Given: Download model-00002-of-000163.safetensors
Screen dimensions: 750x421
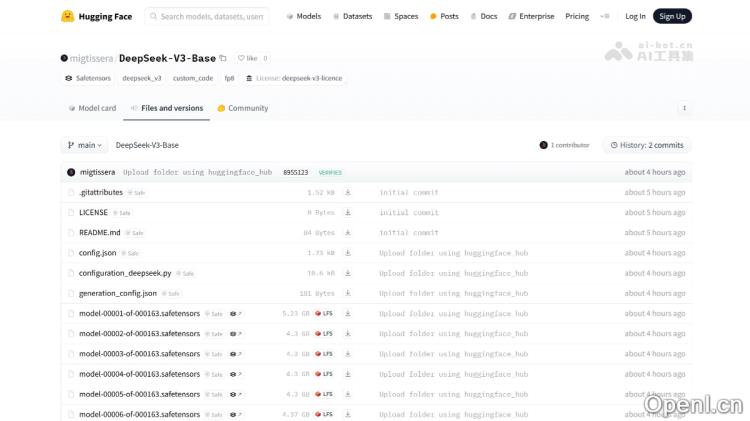Looking at the screenshot, I should pyautogui.click(x=348, y=333).
